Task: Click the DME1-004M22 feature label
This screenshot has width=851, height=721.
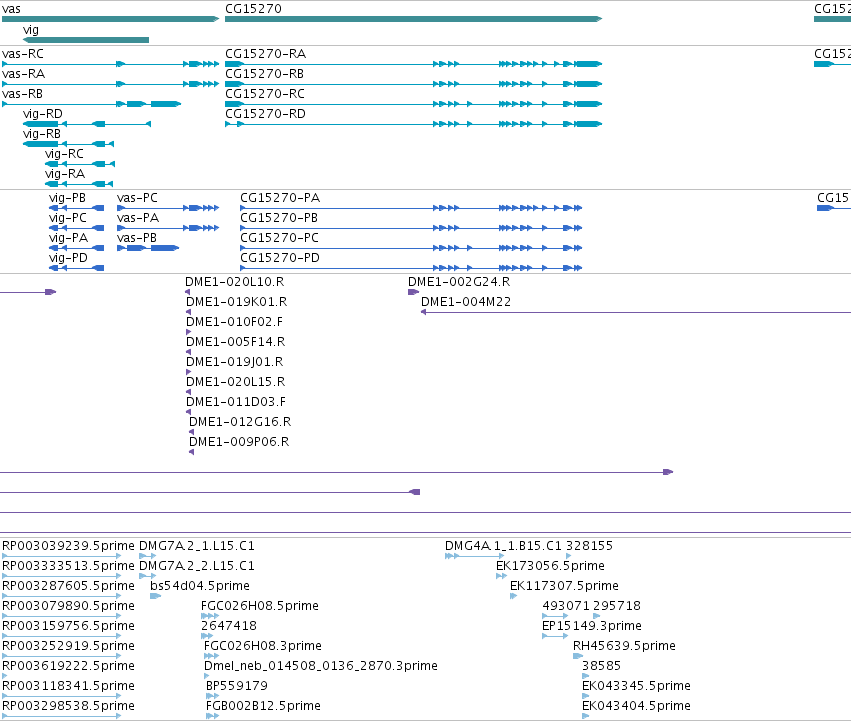Action: (466, 302)
